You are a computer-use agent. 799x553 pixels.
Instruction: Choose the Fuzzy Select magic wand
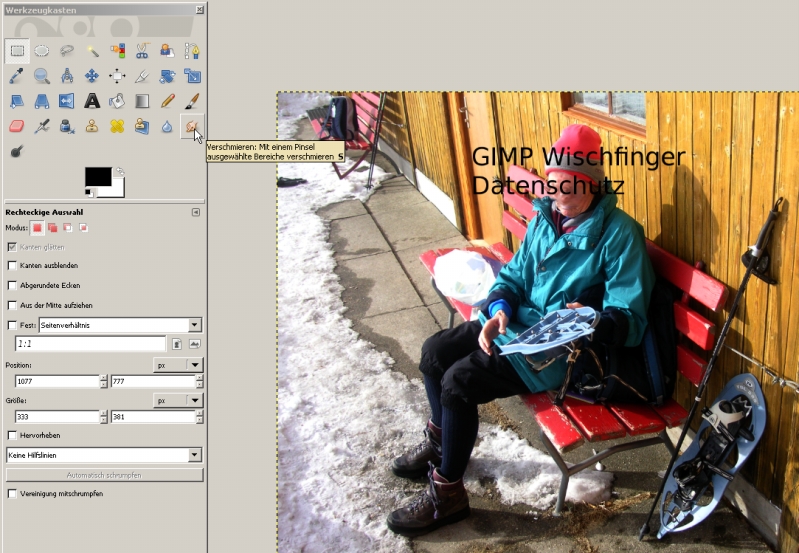pyautogui.click(x=92, y=50)
